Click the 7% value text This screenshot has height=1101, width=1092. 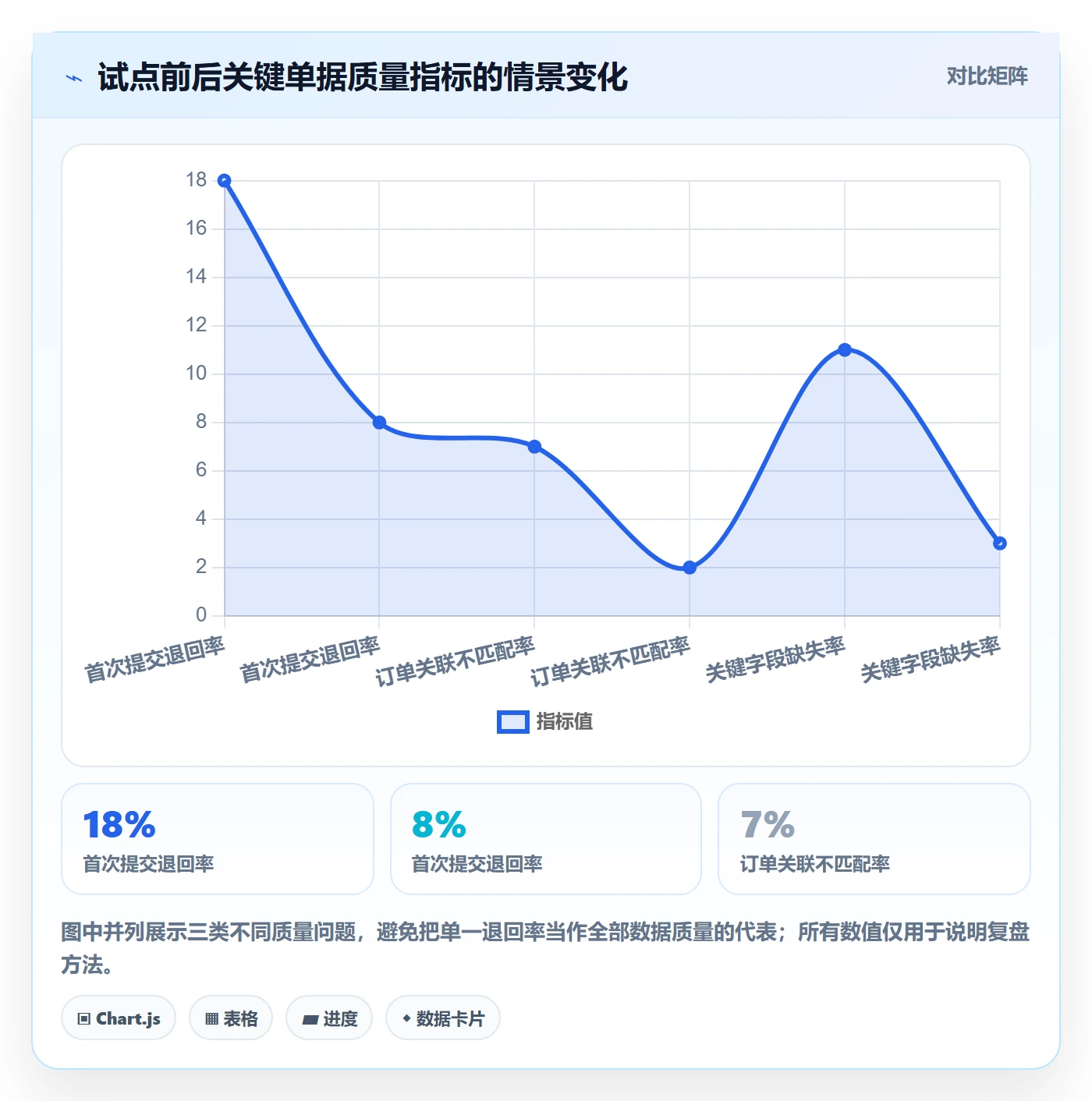[x=768, y=825]
